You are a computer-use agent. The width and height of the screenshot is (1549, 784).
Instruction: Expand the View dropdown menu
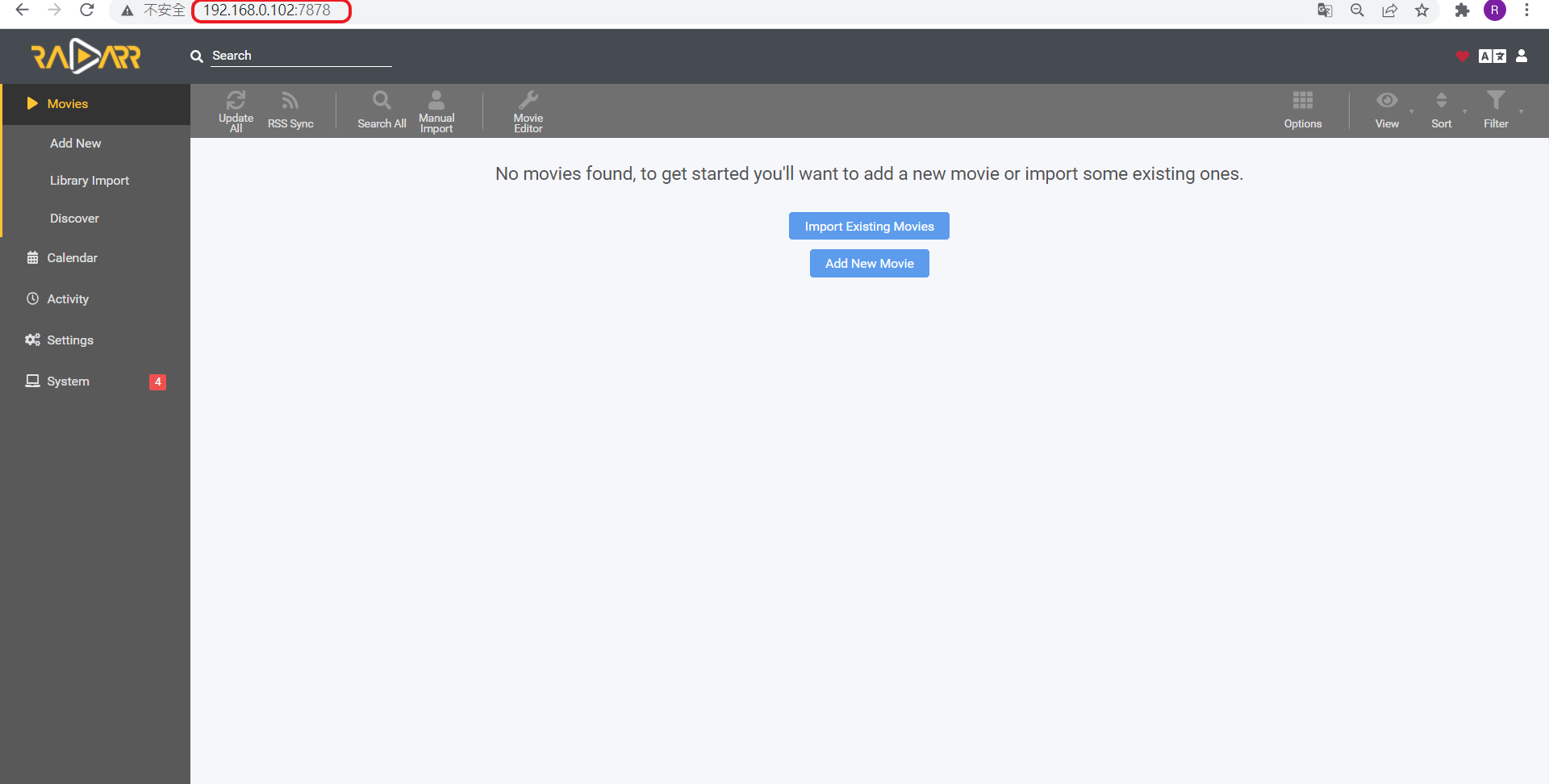[x=1389, y=111]
